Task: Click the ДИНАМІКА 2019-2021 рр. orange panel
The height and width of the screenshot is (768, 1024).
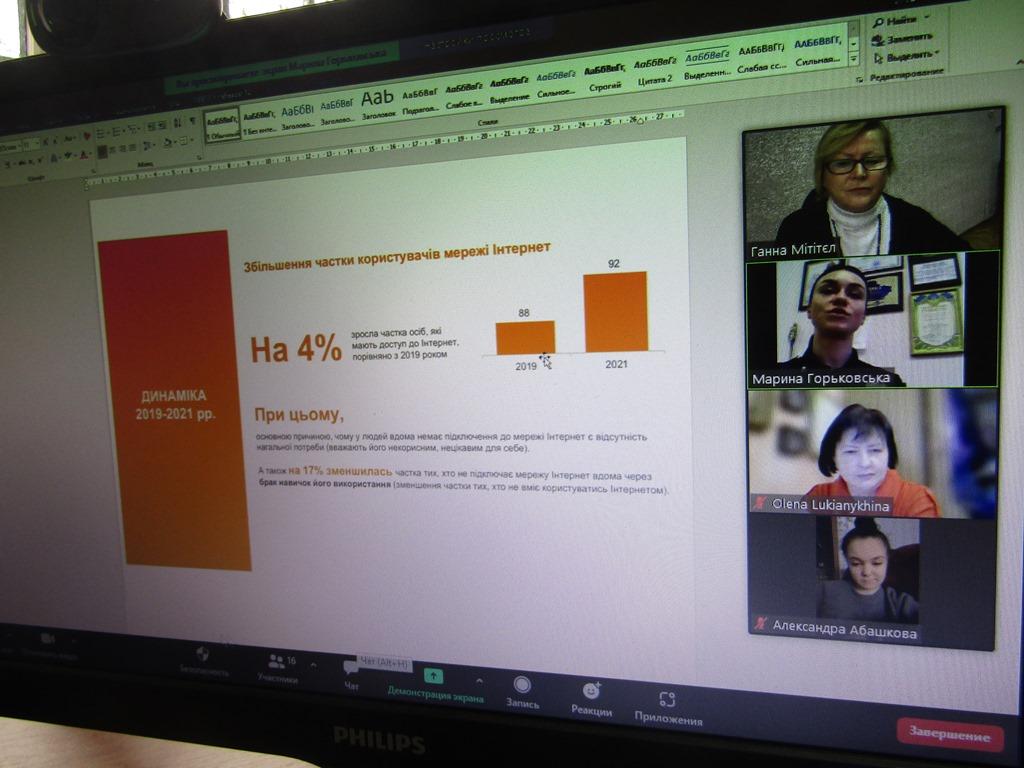Action: [x=174, y=400]
